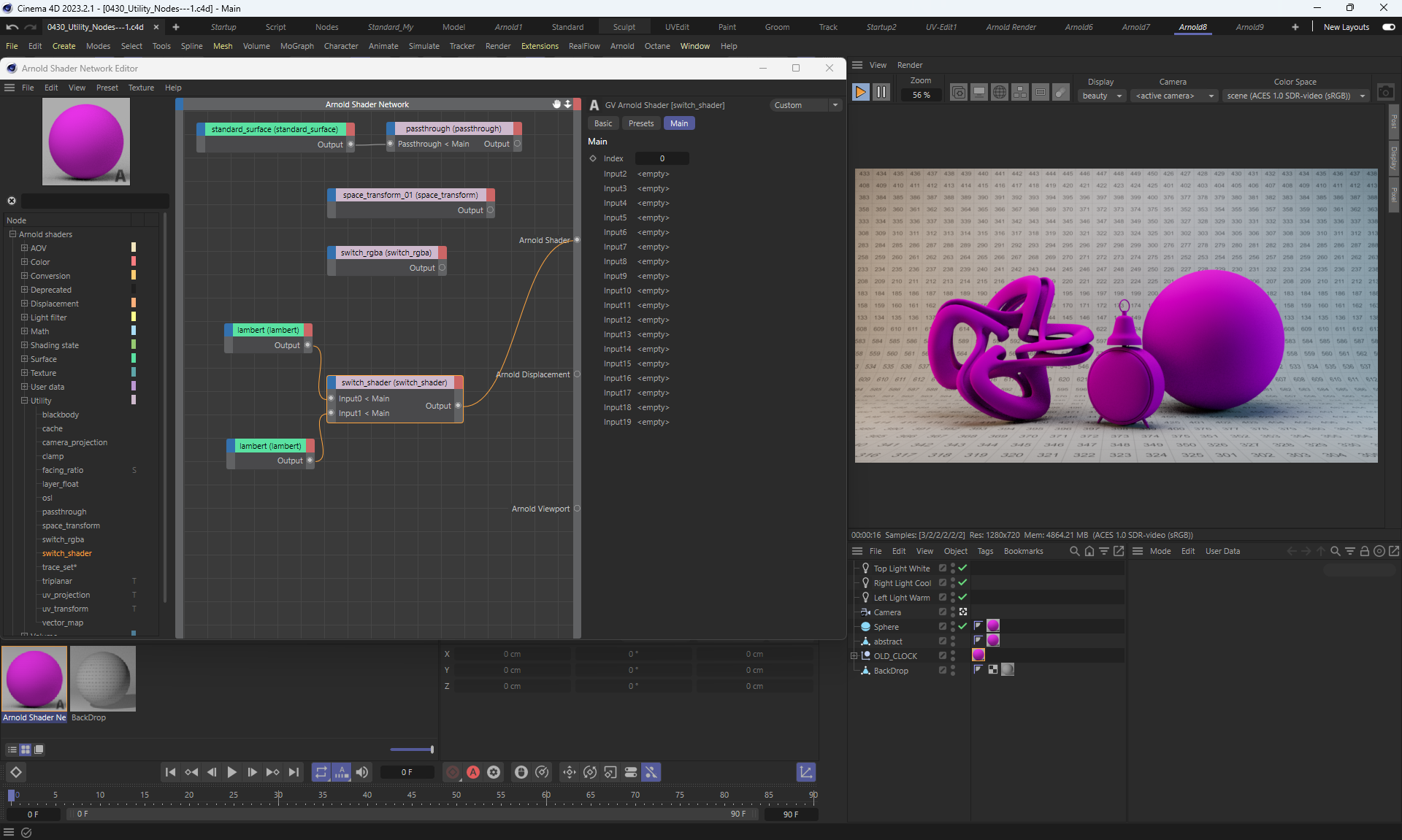This screenshot has height=840, width=1402.
Task: Expand the Math shaders group
Action: coord(24,331)
